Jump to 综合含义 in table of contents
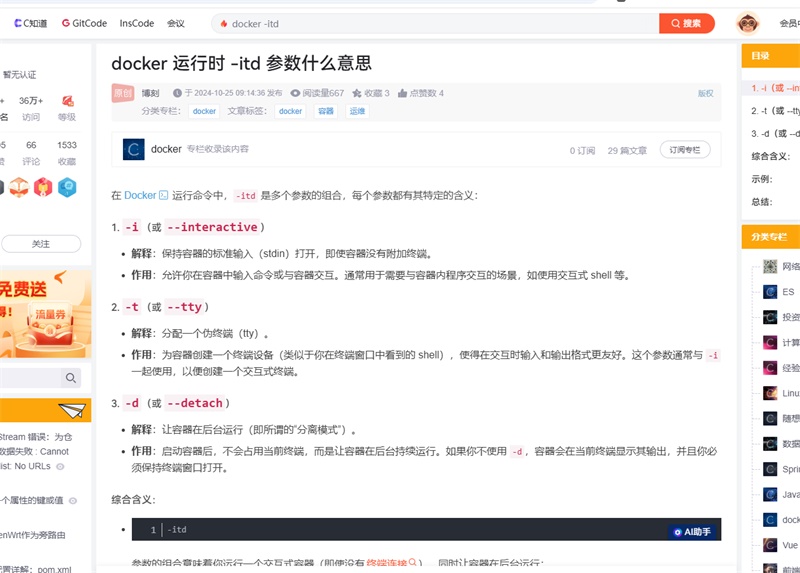Screen dimensions: 800x573 click(770, 156)
